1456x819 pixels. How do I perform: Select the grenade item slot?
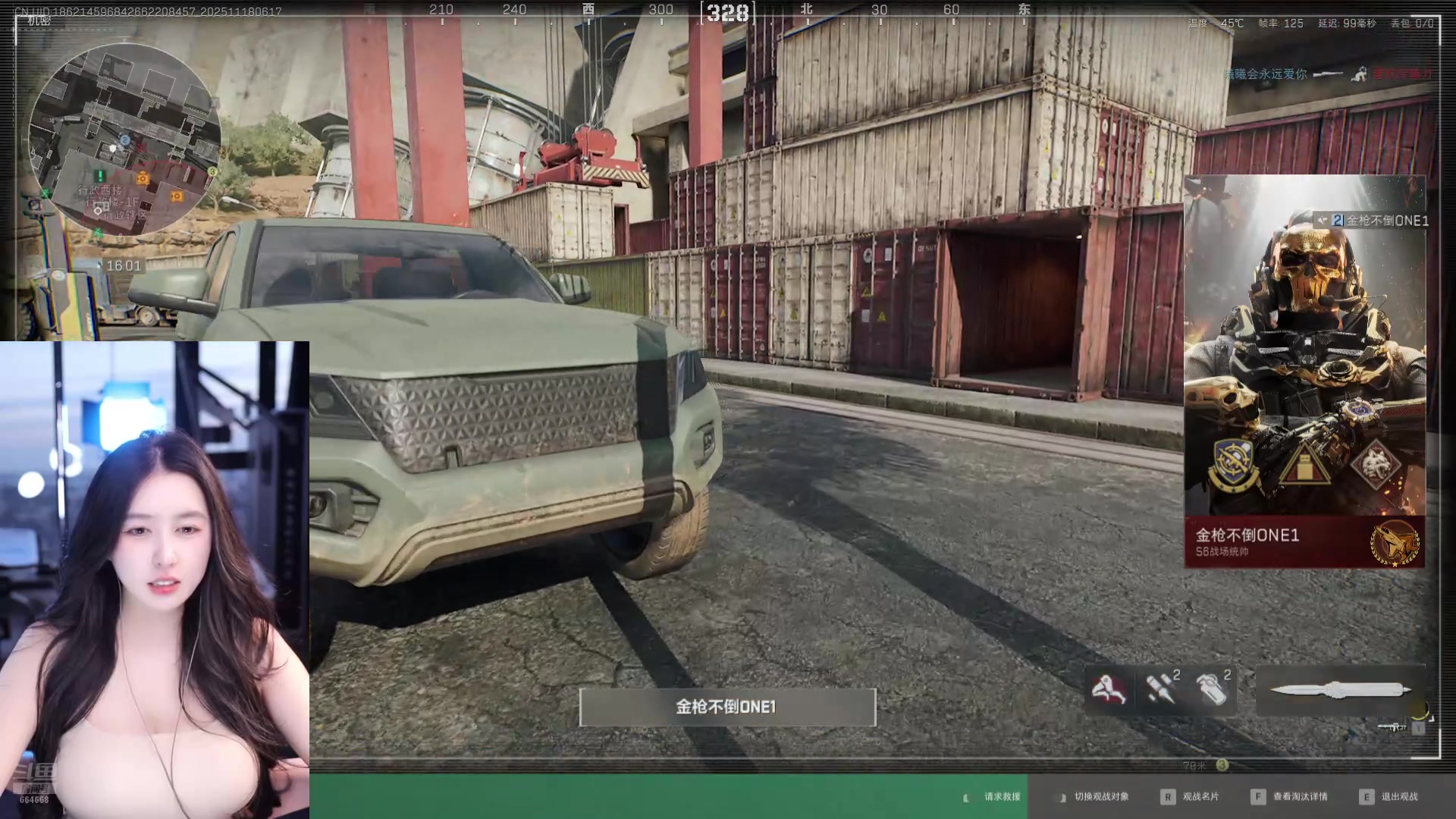(1211, 689)
